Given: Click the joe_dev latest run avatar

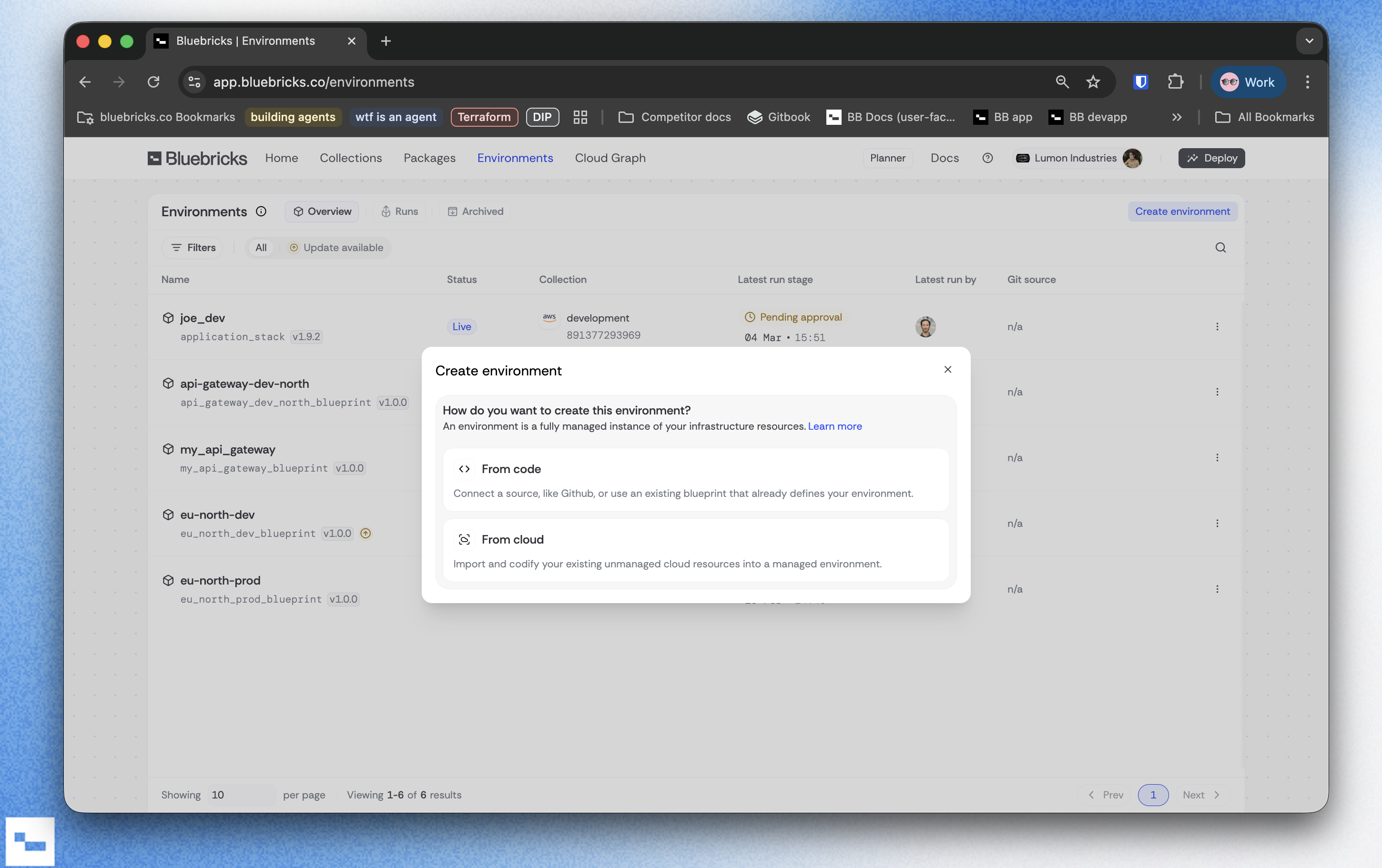Looking at the screenshot, I should pyautogui.click(x=925, y=326).
